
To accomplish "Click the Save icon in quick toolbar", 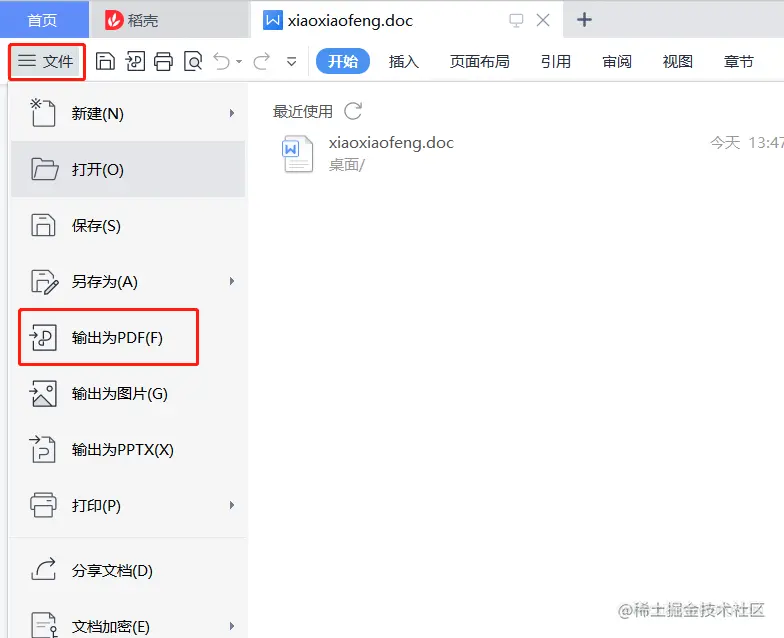I will pyautogui.click(x=105, y=62).
